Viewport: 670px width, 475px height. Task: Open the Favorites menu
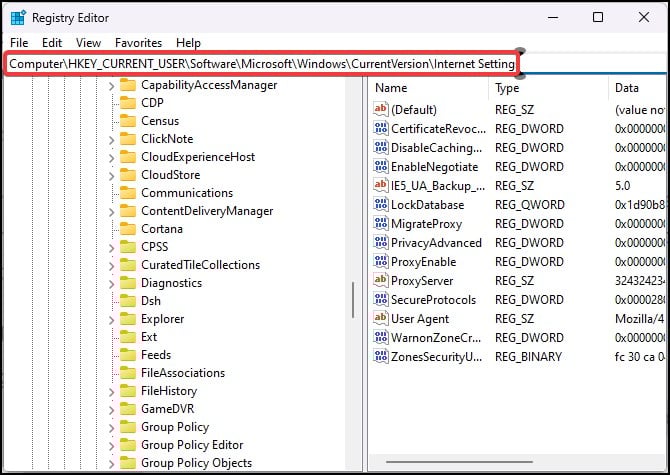[x=138, y=43]
